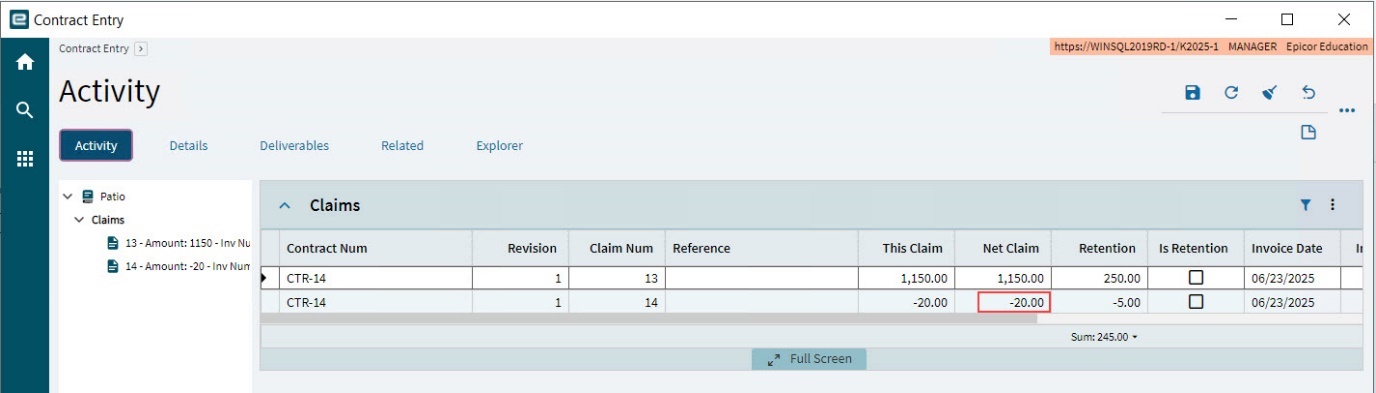Click Retention -5.00 cell

(1098, 302)
